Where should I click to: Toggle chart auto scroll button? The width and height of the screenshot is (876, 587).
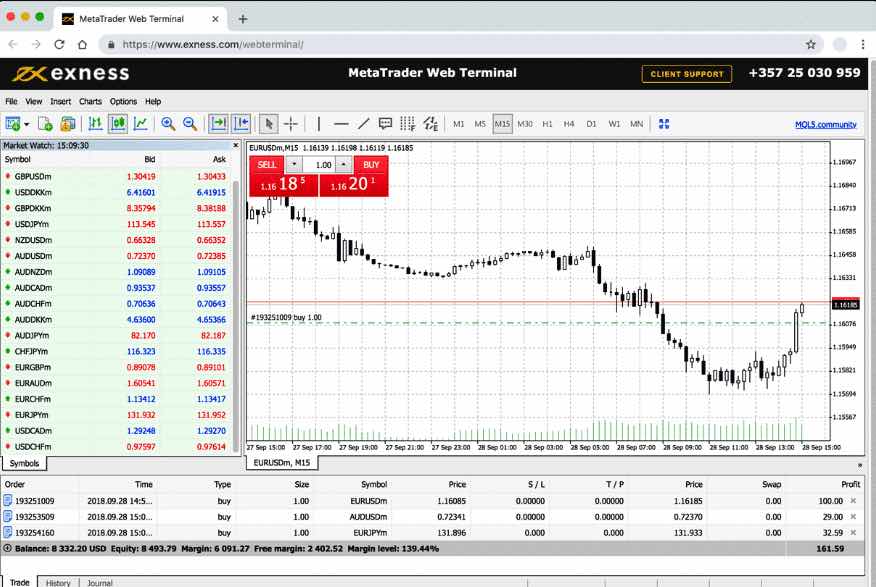tap(218, 124)
